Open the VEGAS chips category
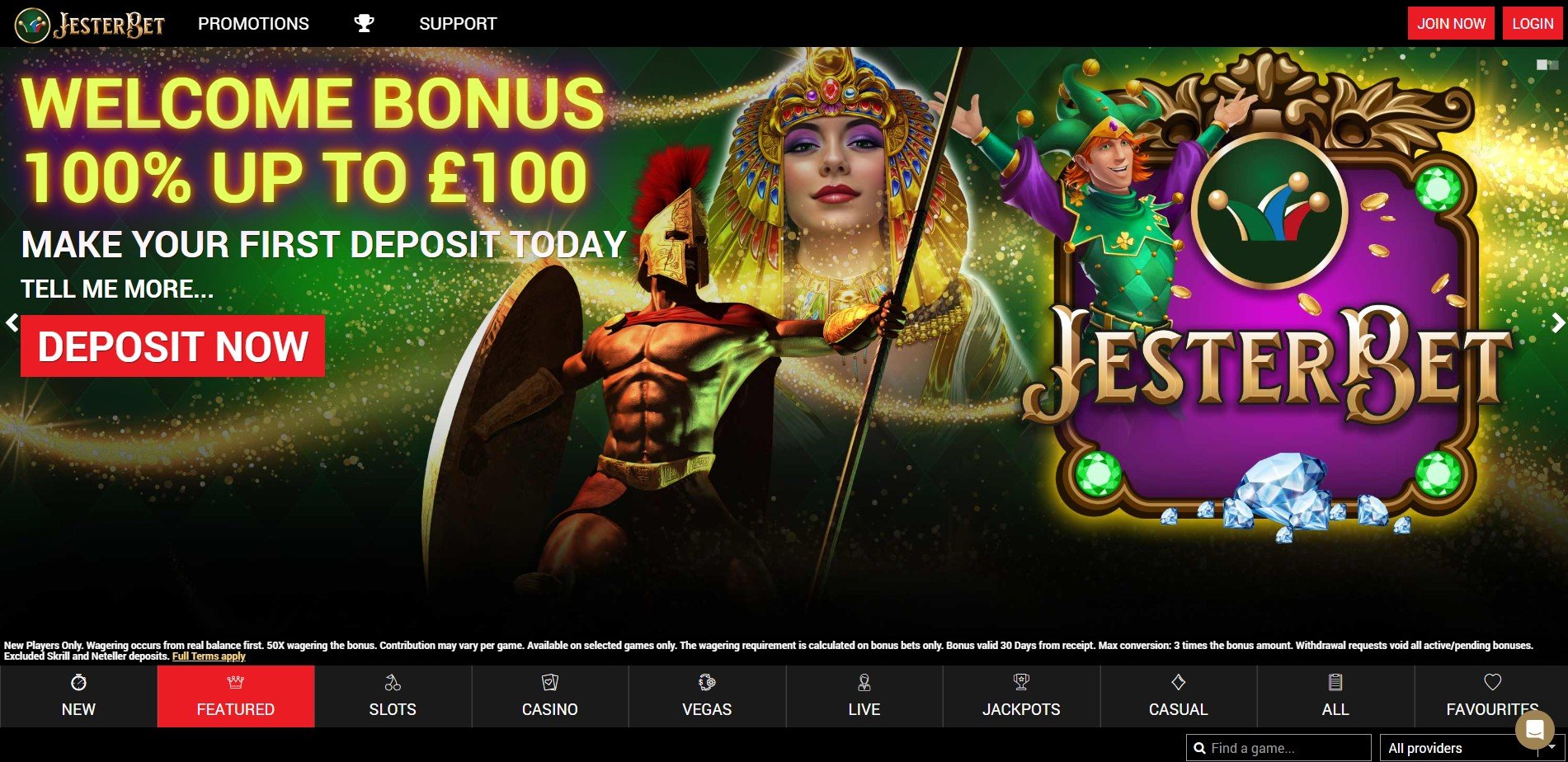Viewport: 1568px width, 762px height. pos(707,696)
